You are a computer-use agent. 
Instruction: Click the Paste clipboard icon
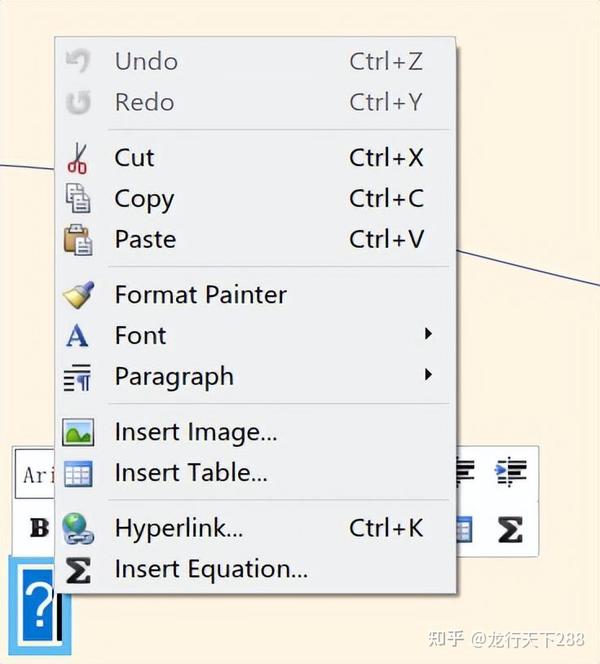pyautogui.click(x=77, y=240)
